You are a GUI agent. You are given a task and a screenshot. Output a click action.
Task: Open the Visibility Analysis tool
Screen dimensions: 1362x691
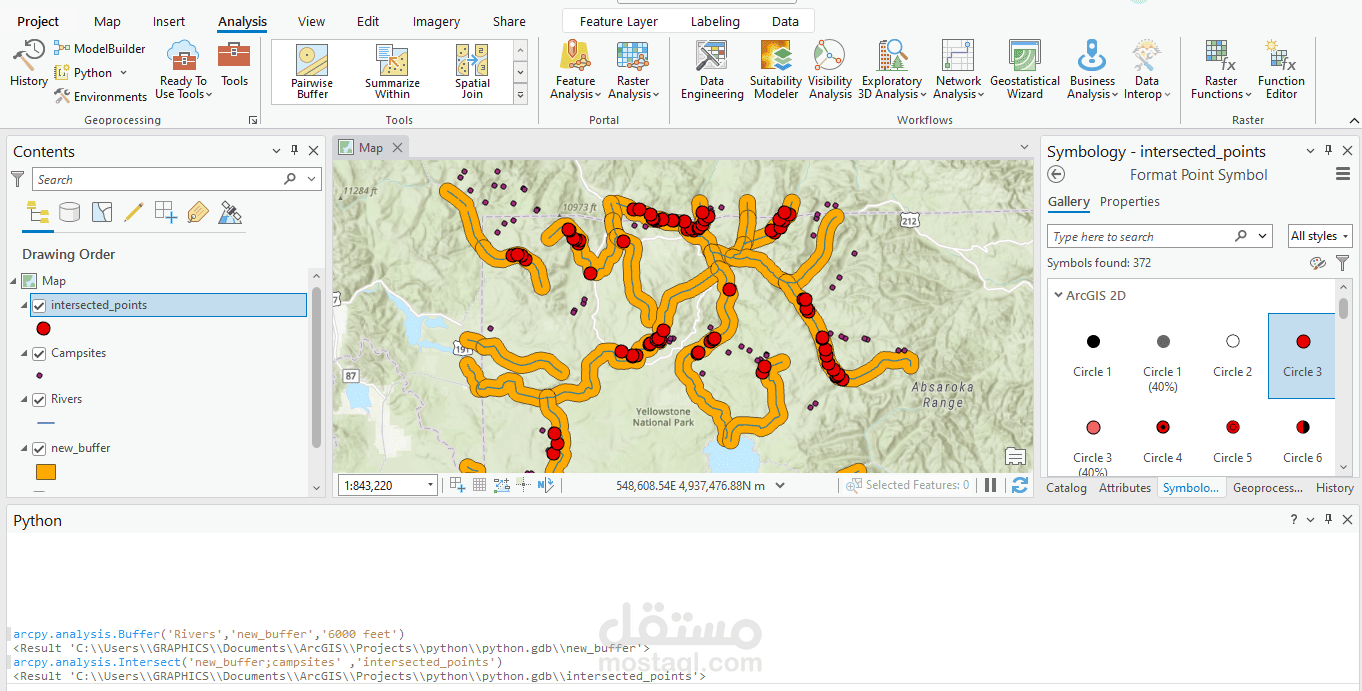[x=830, y=70]
